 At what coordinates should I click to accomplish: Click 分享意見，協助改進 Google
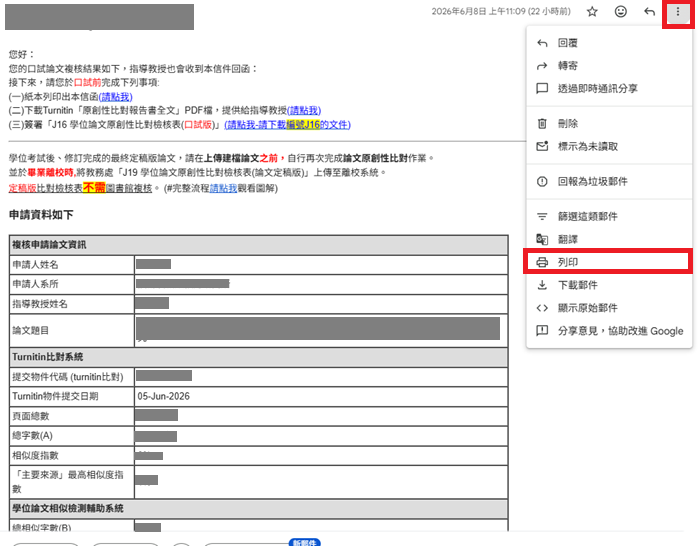click(x=609, y=331)
